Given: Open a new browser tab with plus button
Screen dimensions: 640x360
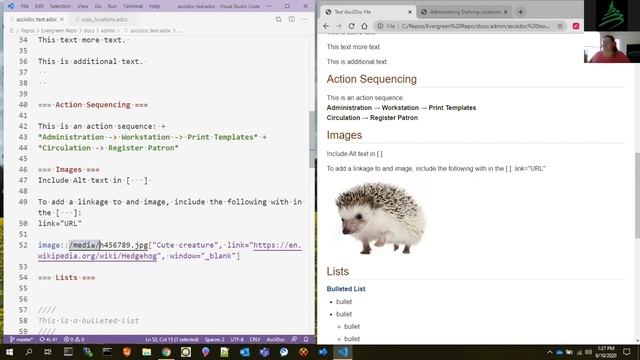Looking at the screenshot, I should pyautogui.click(x=520, y=12).
